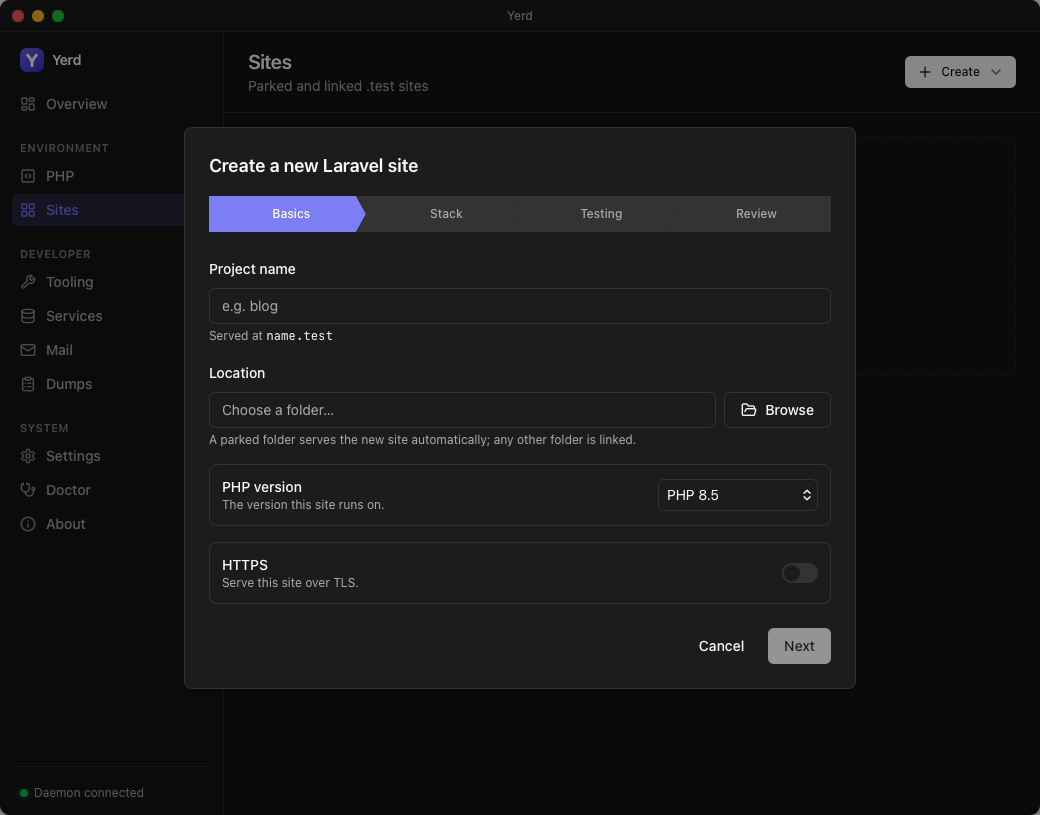The image size is (1040, 815).
Task: Click the plus icon on Create button
Action: click(925, 72)
